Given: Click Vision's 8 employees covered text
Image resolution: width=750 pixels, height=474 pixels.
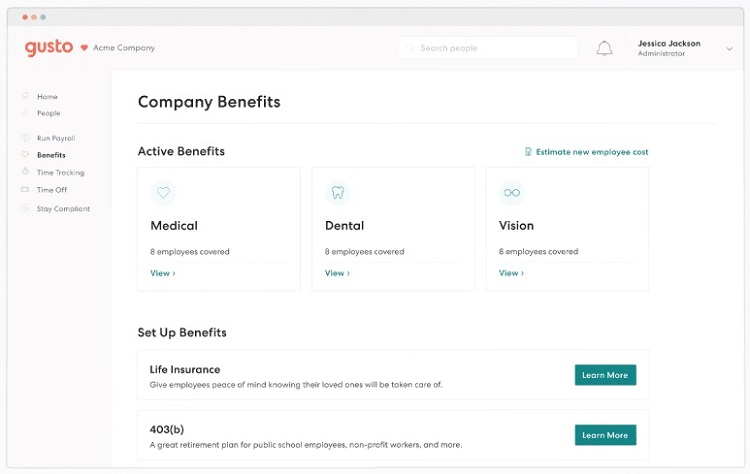Looking at the screenshot, I should pyautogui.click(x=539, y=252).
